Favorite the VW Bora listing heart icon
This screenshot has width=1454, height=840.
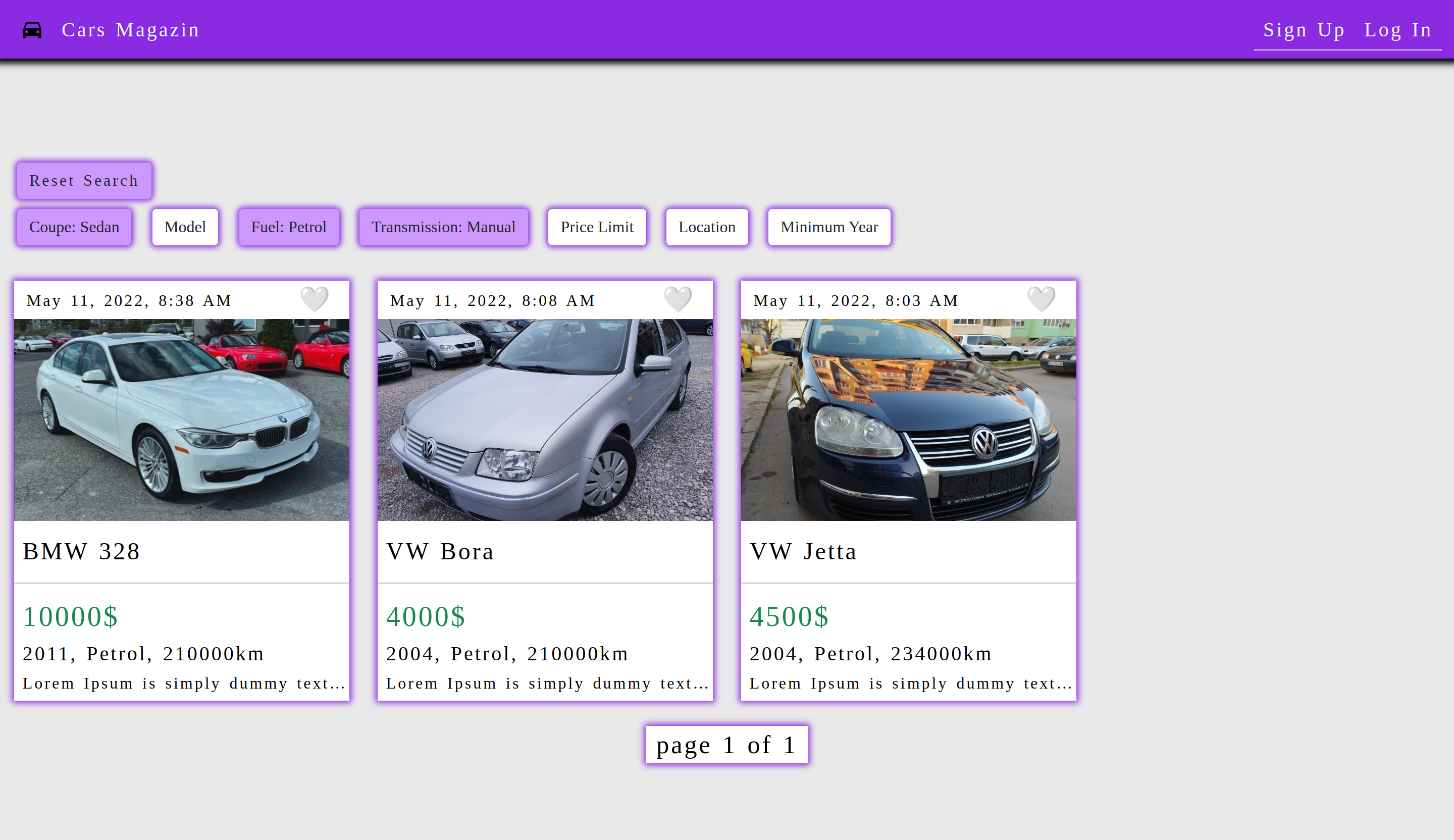click(x=678, y=299)
